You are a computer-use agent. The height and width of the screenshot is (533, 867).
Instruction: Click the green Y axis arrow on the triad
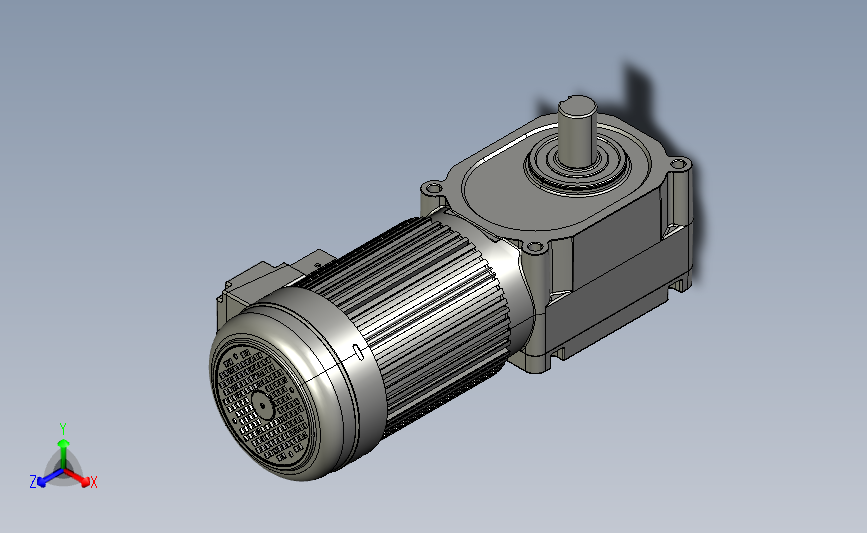63,454
